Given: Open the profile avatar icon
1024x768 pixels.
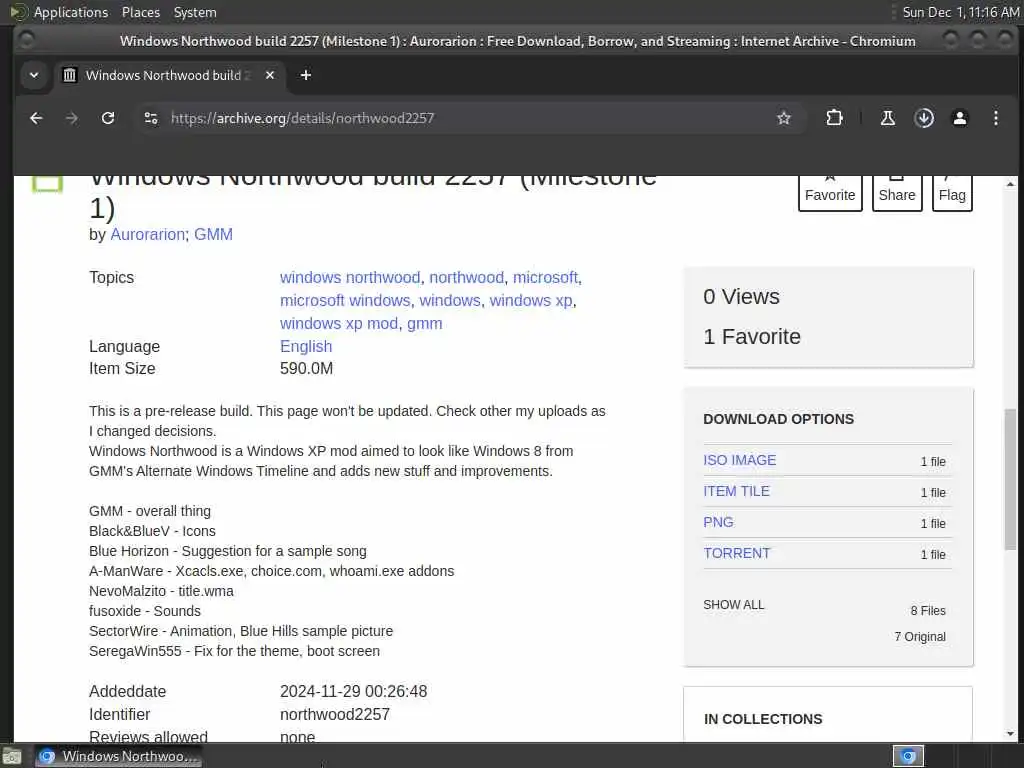Looking at the screenshot, I should [x=959, y=118].
